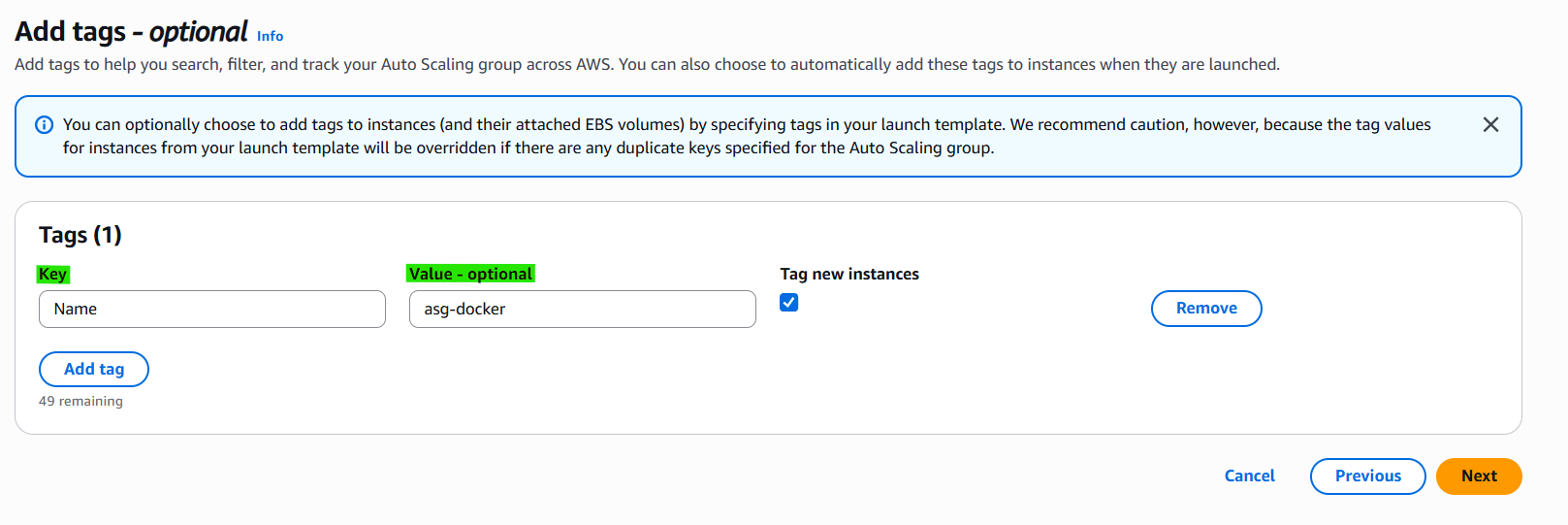
Task: Click the launch template caution message text
Action: (x=747, y=136)
